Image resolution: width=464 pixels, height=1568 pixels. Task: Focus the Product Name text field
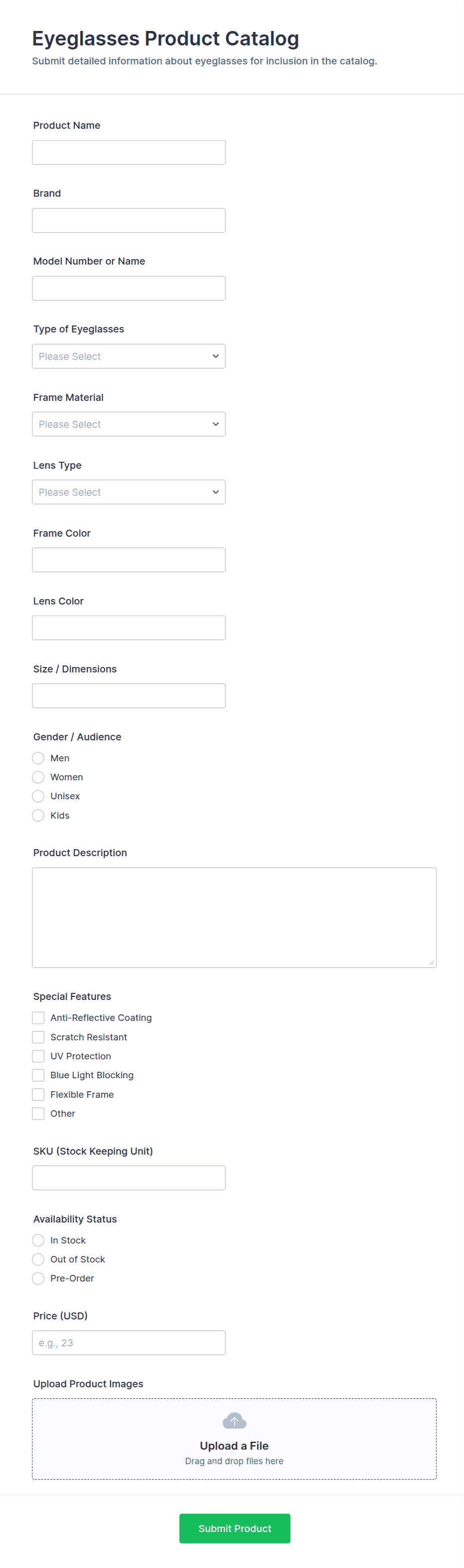click(128, 152)
